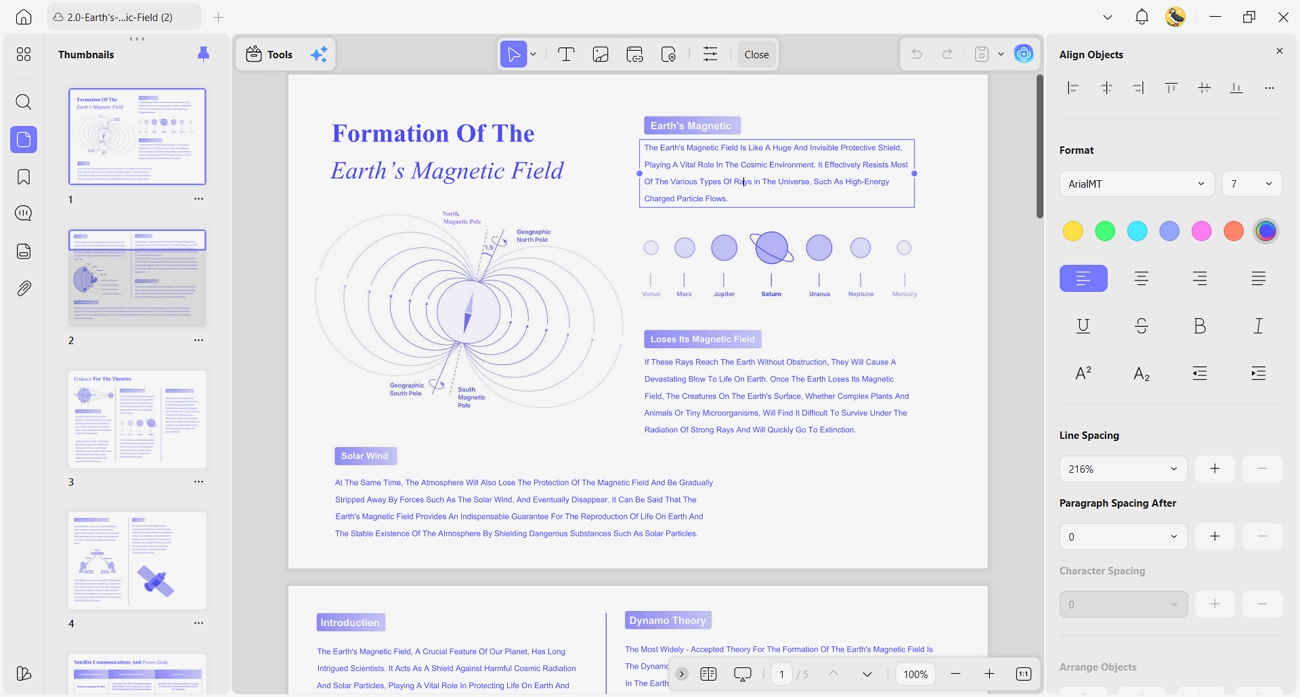1300x697 pixels.
Task: Select page 3 thumbnail
Action: pos(137,419)
